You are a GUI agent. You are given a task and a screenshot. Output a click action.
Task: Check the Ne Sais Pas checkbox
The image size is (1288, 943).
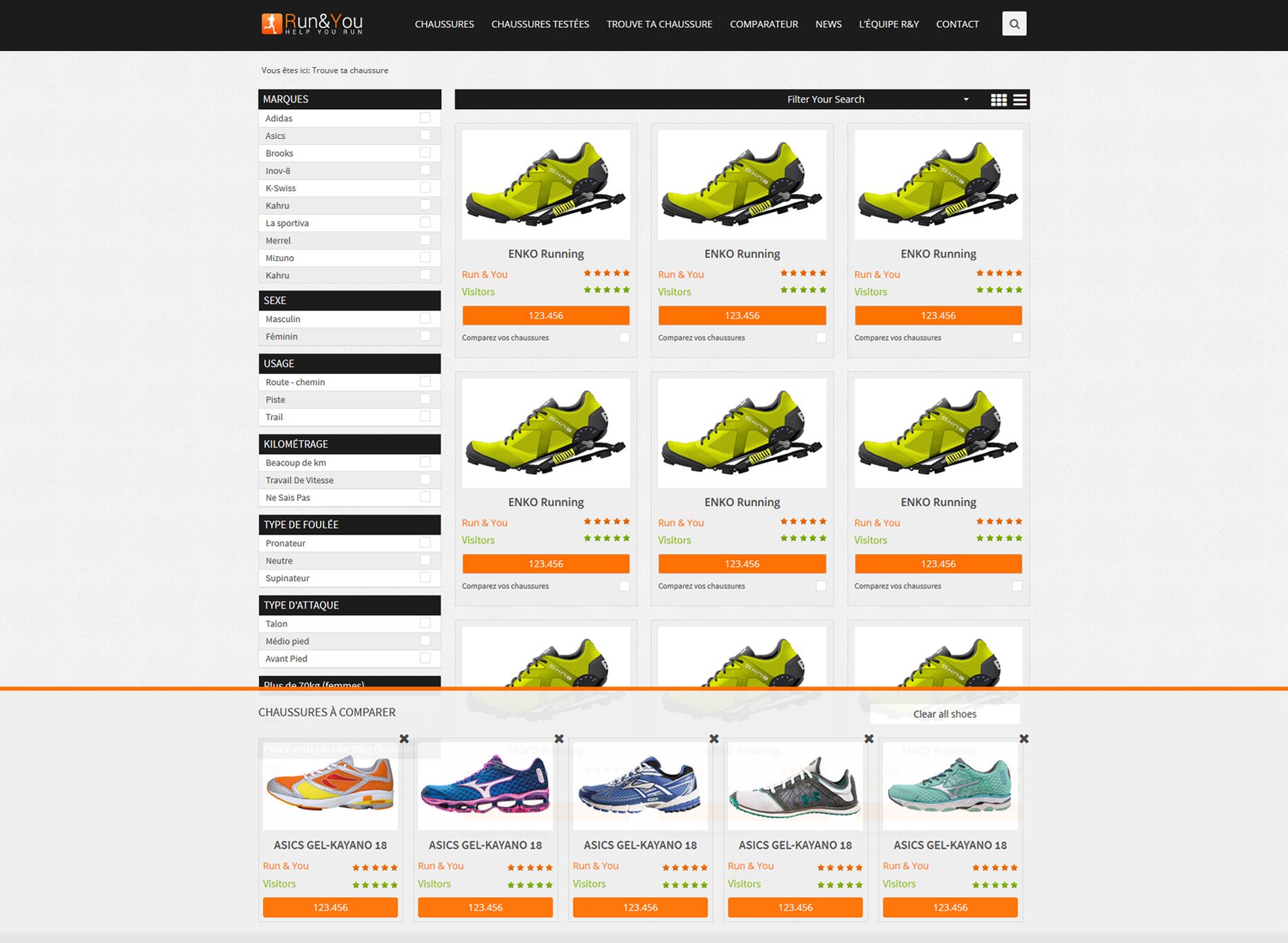pyautogui.click(x=425, y=497)
